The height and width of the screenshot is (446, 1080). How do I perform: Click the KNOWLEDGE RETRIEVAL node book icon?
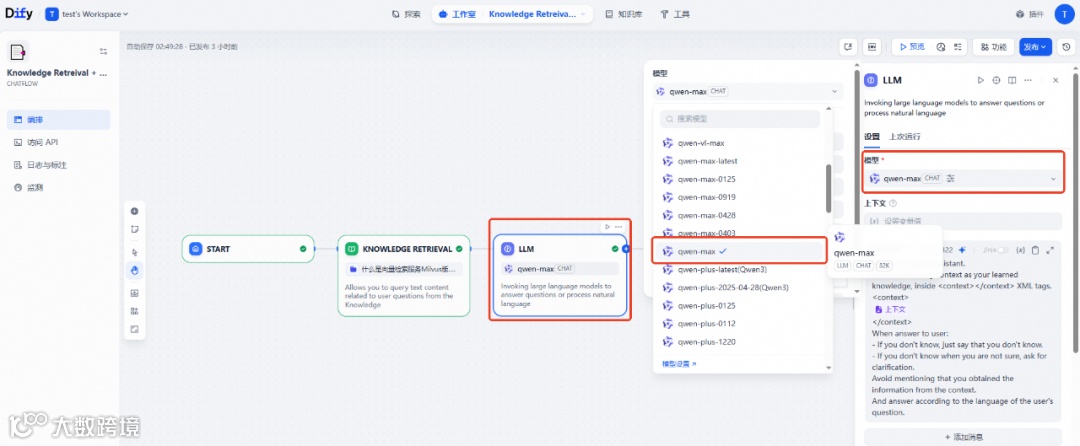pyautogui.click(x=351, y=249)
